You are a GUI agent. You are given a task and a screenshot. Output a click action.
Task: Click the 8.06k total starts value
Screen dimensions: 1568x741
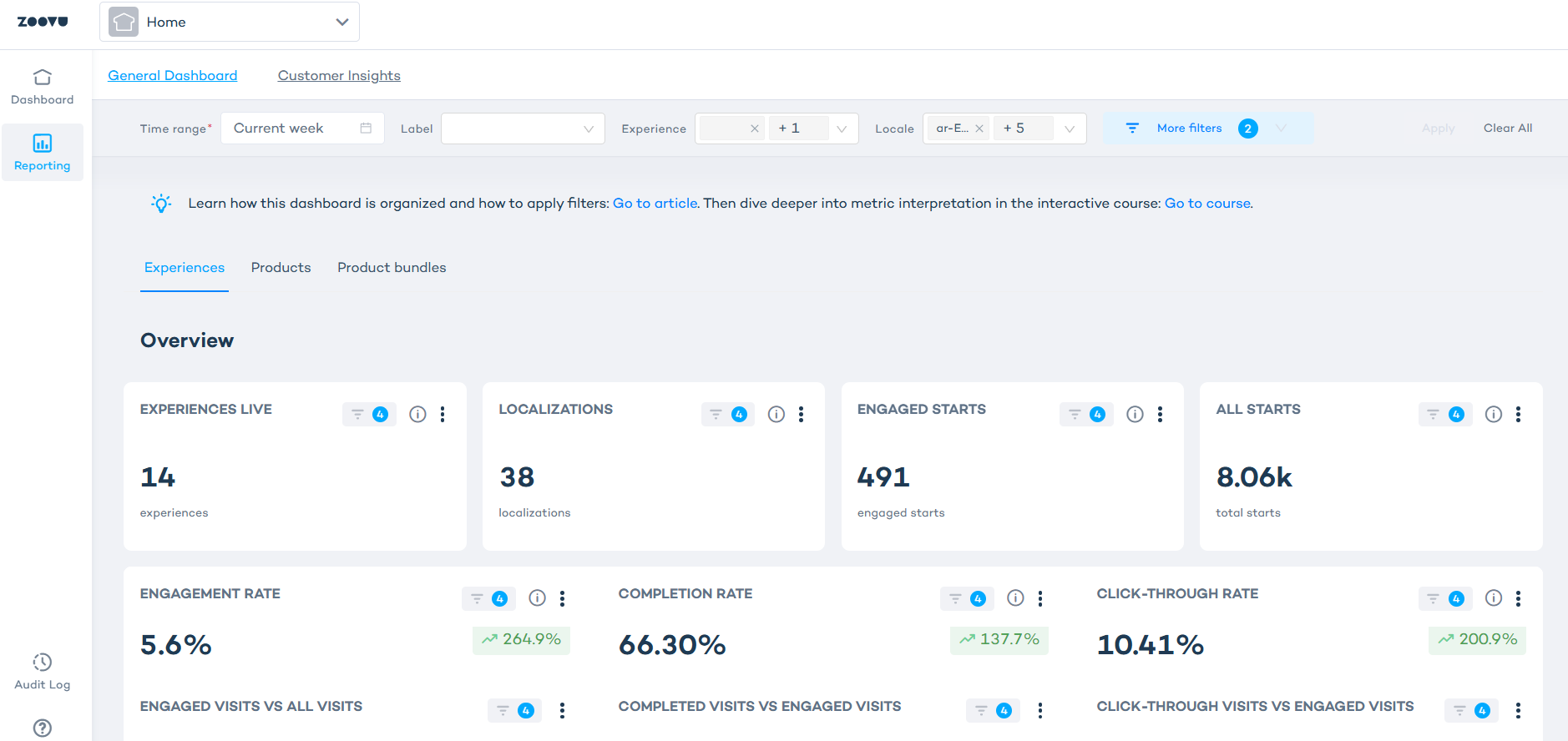click(x=1254, y=476)
